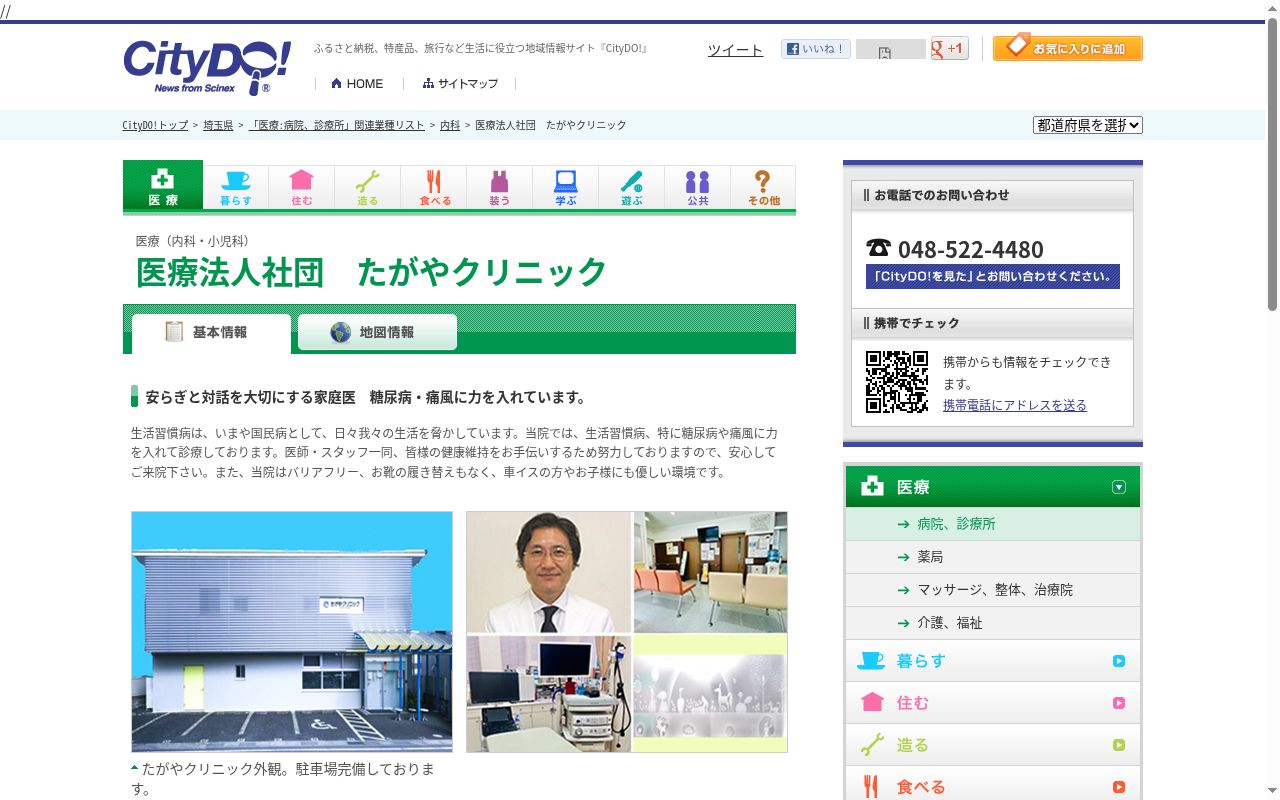Click the 携帯でチェック panel header
This screenshot has height=800, width=1280.
pos(992,323)
